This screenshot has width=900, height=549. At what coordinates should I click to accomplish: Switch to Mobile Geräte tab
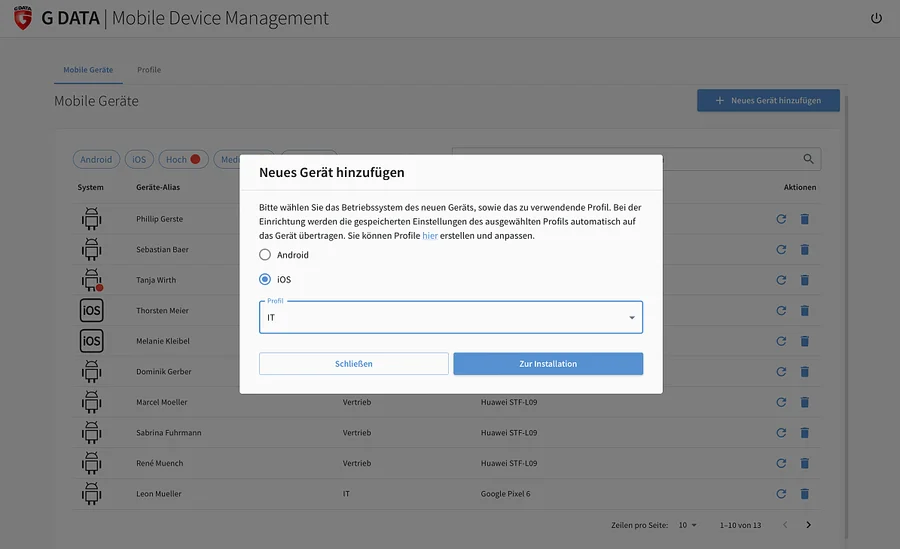point(88,69)
